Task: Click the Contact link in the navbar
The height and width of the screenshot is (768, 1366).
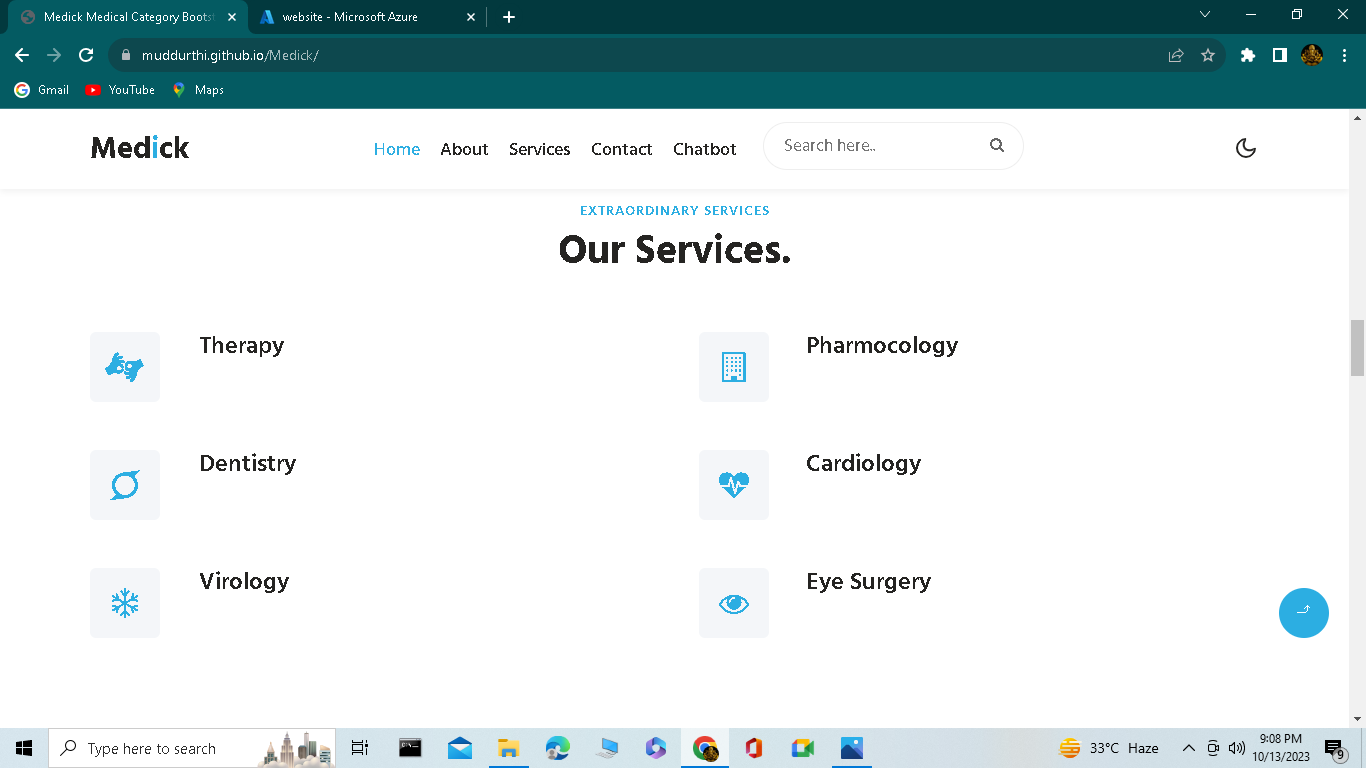Action: (x=621, y=149)
